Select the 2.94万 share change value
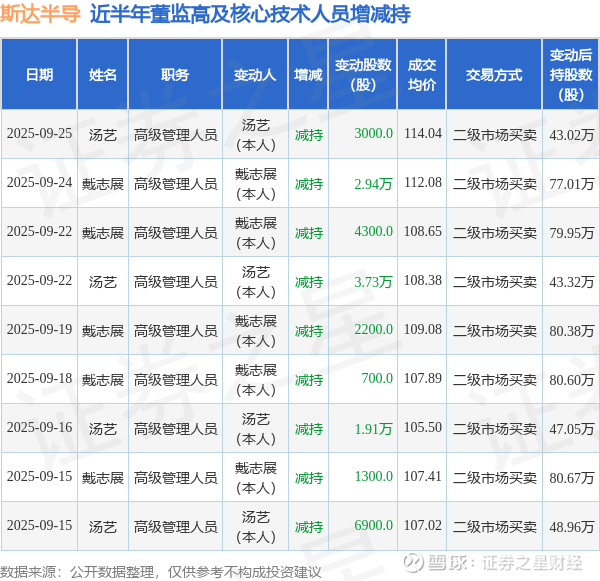 [373, 184]
